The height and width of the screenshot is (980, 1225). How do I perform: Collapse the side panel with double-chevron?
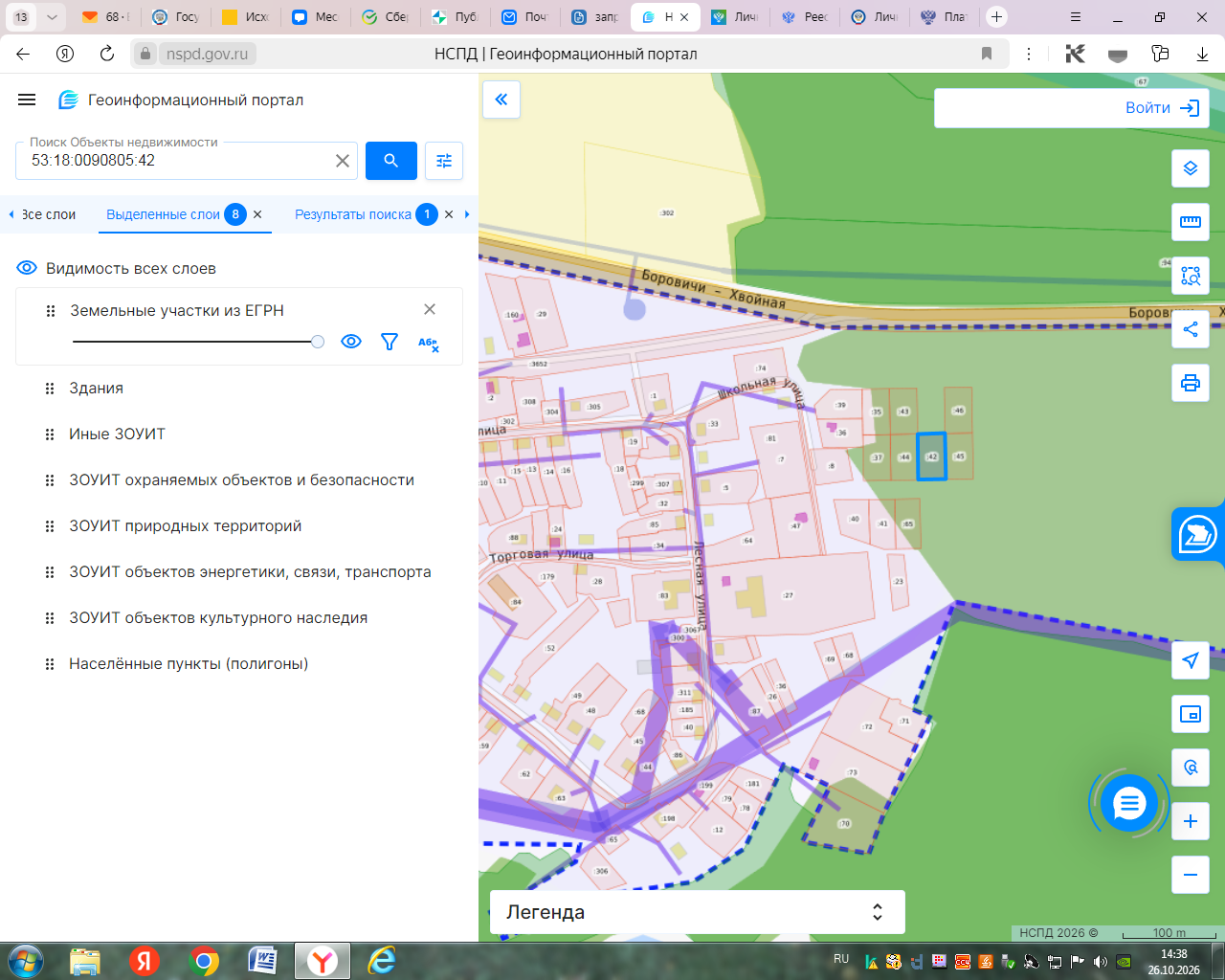click(x=501, y=100)
